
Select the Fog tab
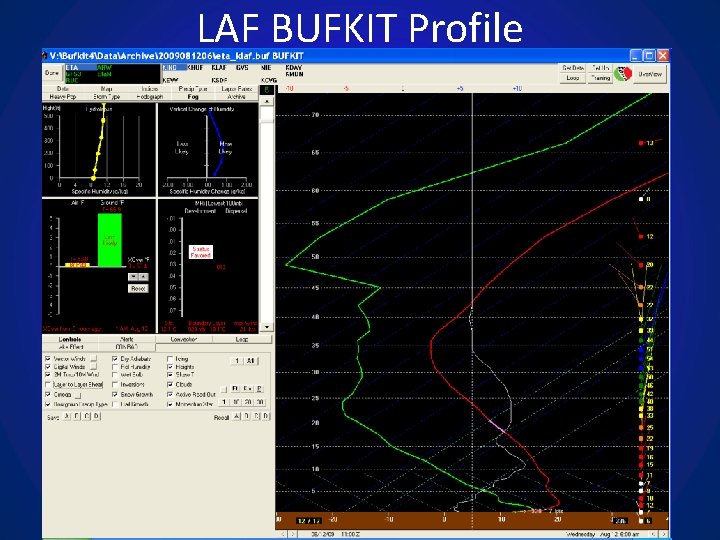click(193, 97)
